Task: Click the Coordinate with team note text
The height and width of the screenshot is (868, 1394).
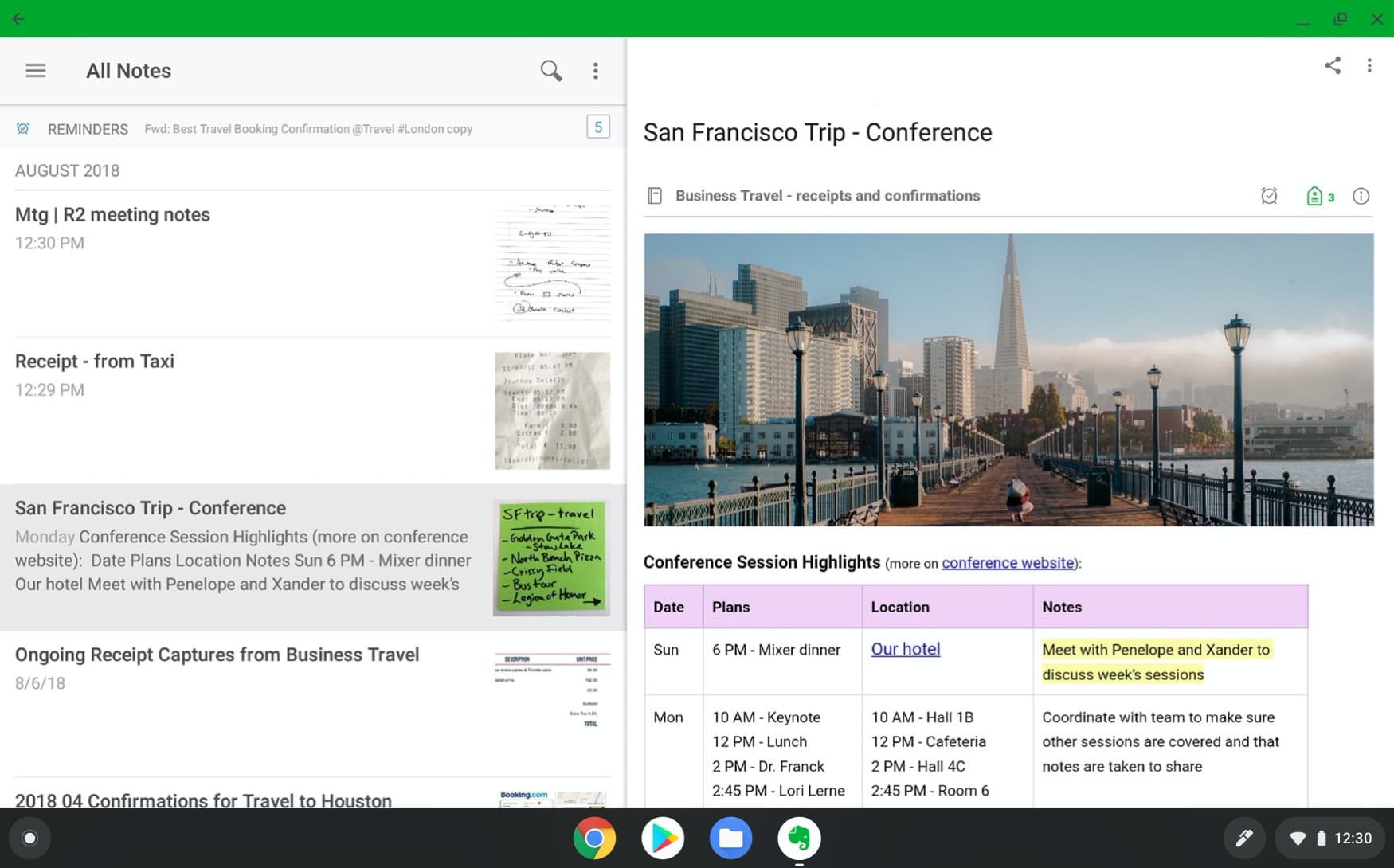Action: [1160, 742]
